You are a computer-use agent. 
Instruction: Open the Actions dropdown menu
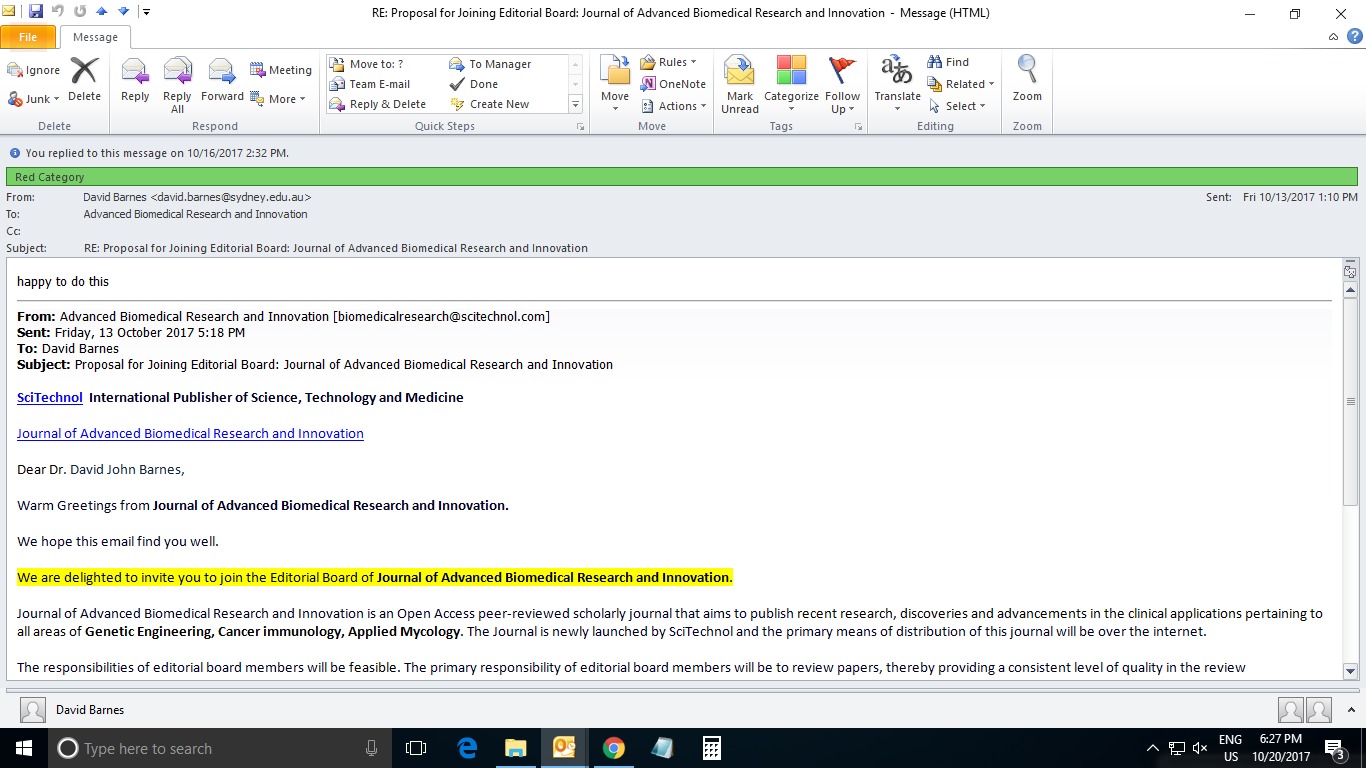click(x=673, y=106)
